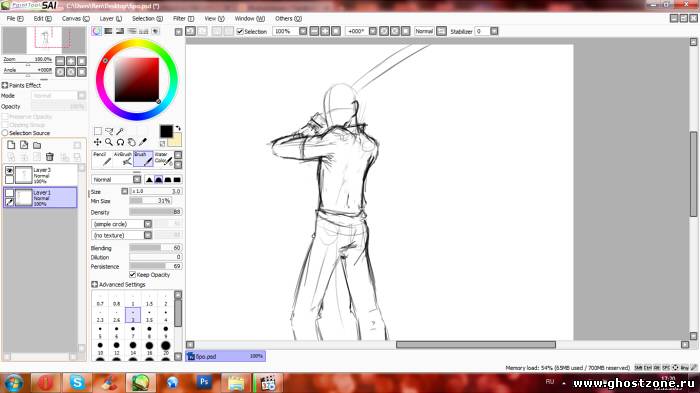Select the Move tool
Viewport: 700px width, 393px height.
(98, 142)
